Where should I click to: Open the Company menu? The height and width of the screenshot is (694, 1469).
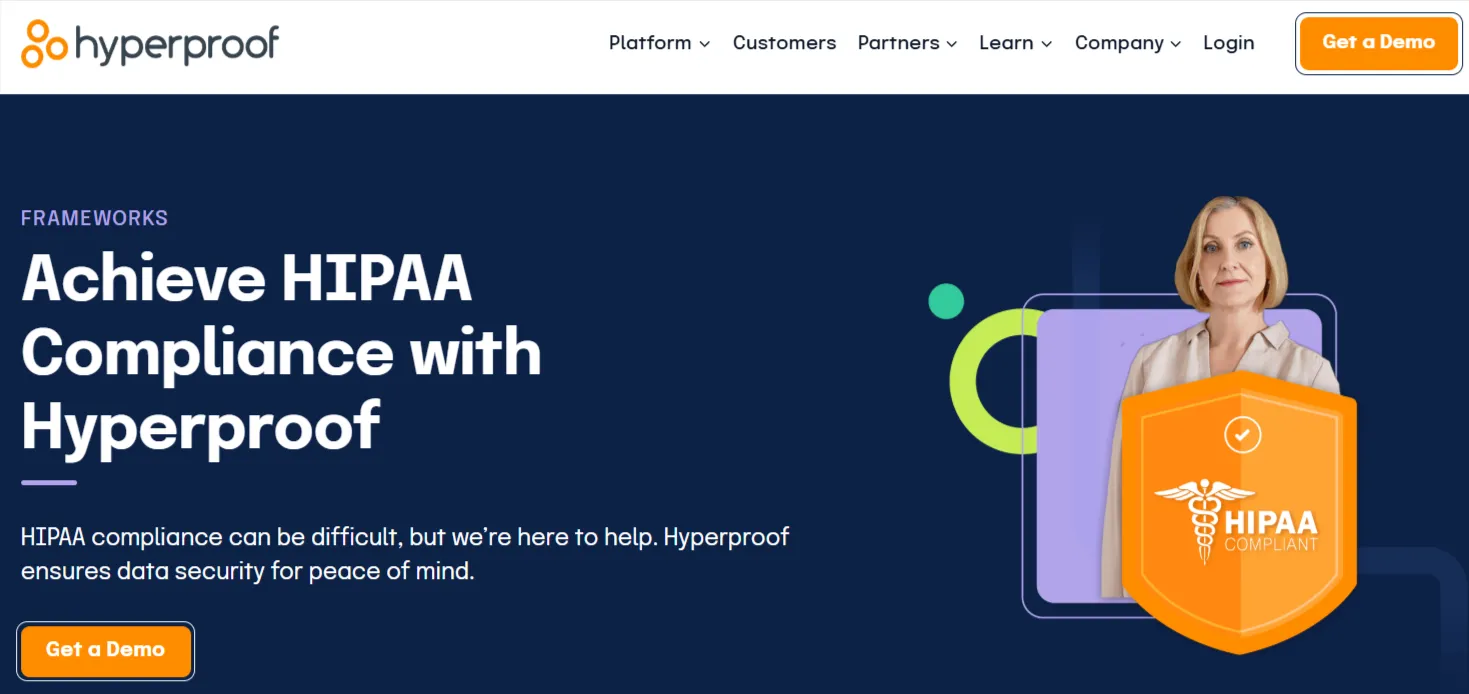1128,43
